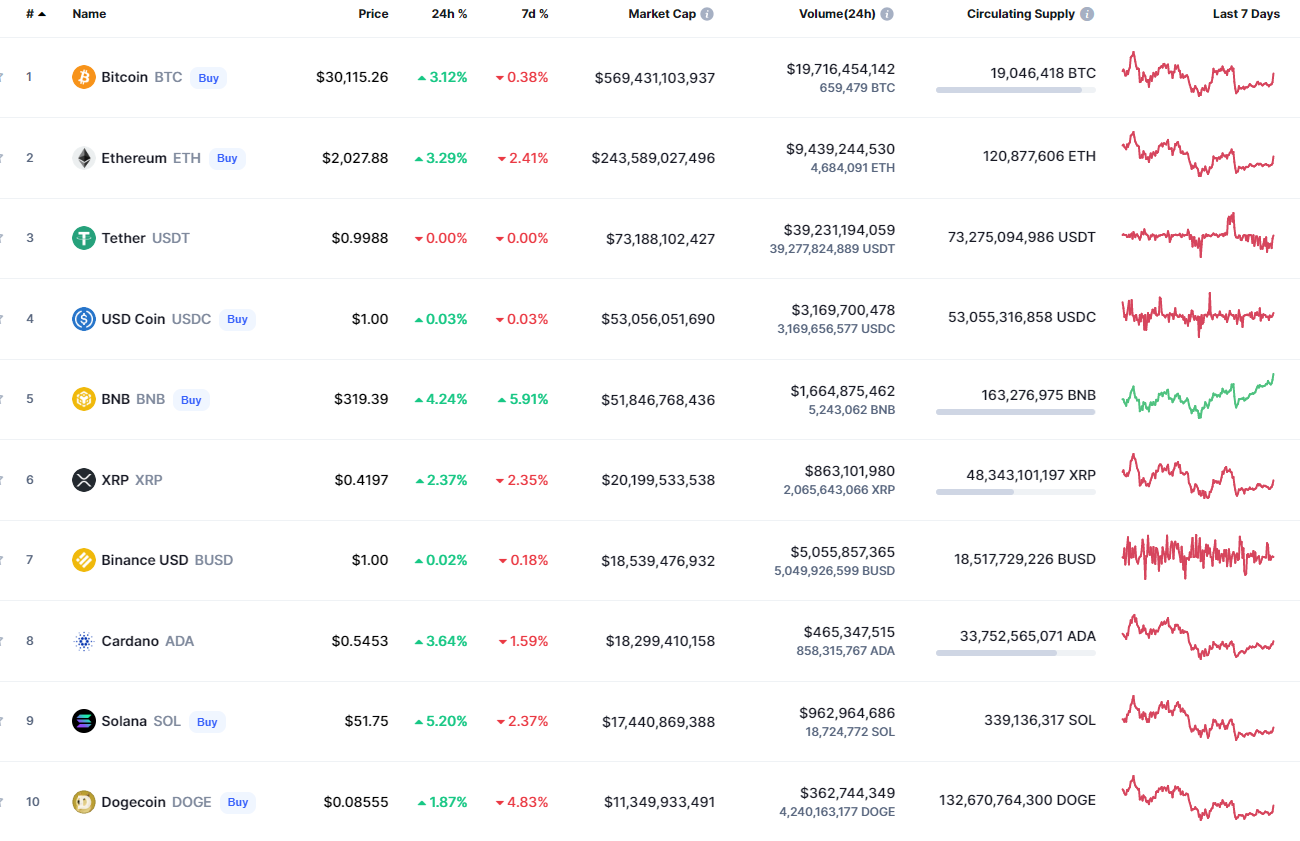Click the Market Cap info icon
This screenshot has width=1300, height=841.
coord(707,14)
